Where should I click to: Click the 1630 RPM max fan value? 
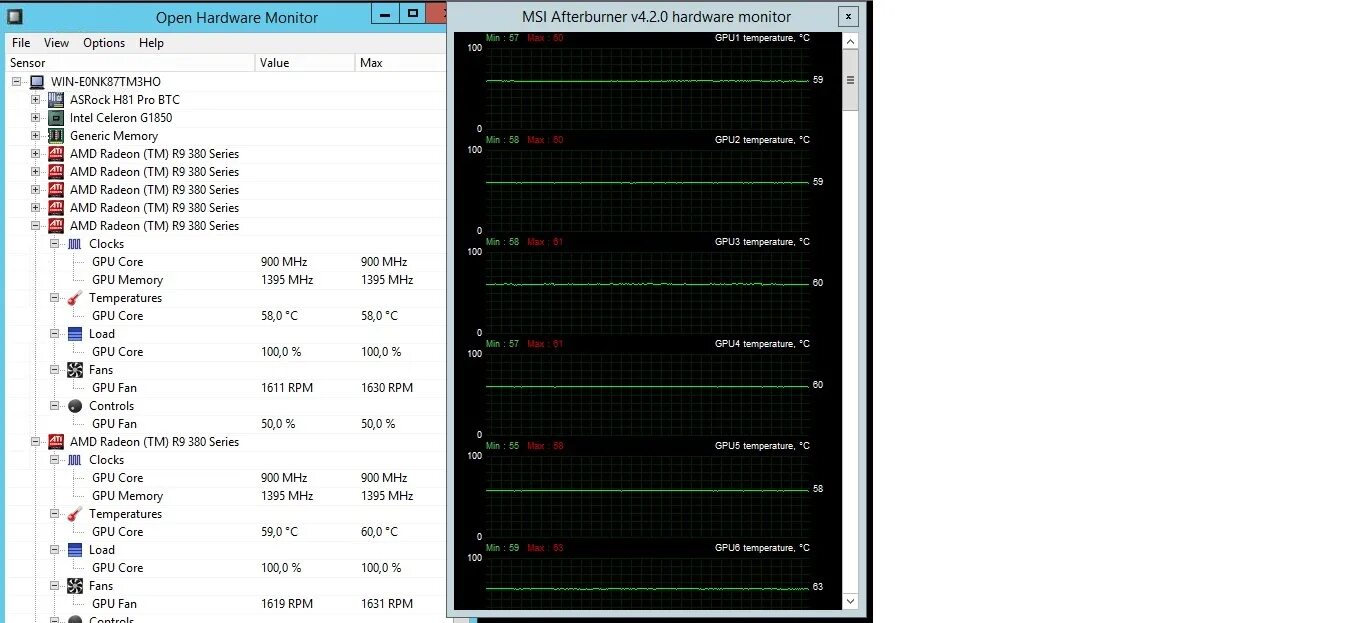click(387, 388)
